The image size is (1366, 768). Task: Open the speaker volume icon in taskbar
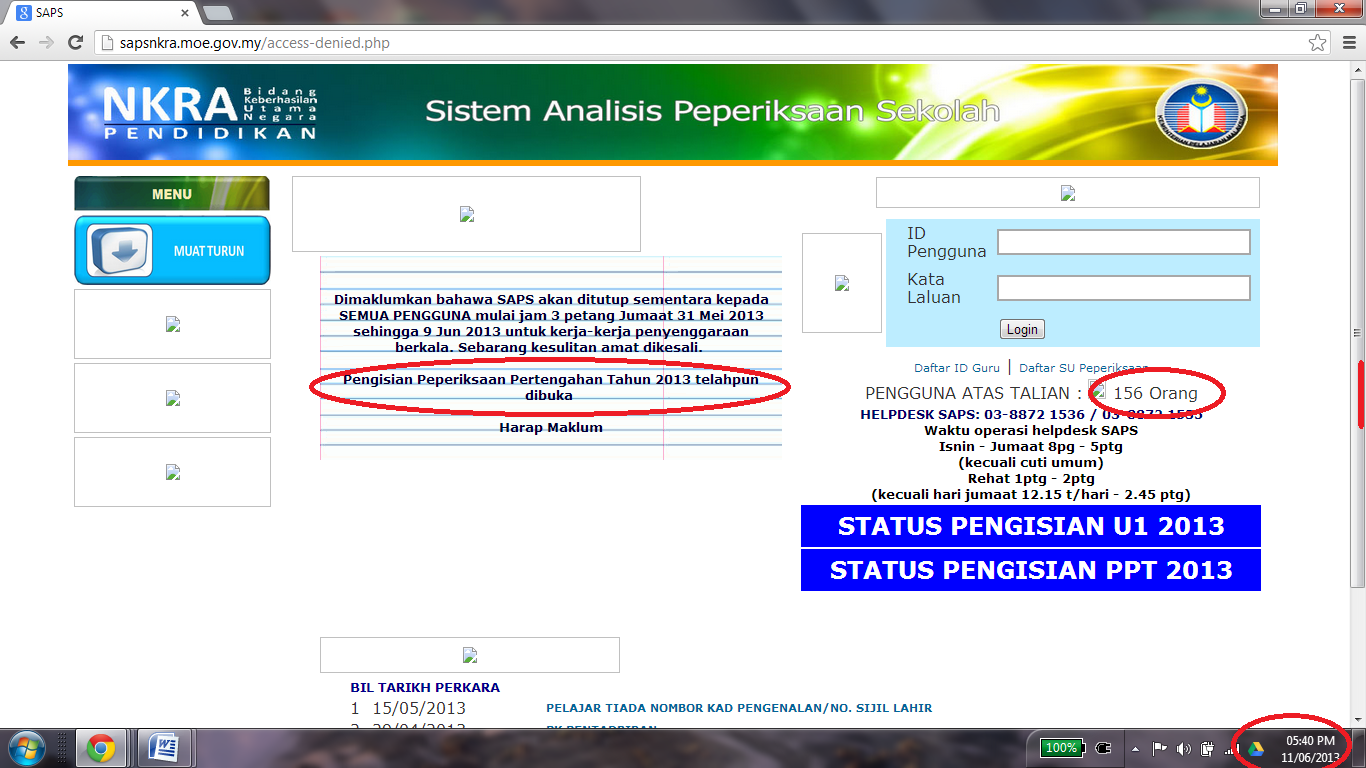coord(1185,747)
